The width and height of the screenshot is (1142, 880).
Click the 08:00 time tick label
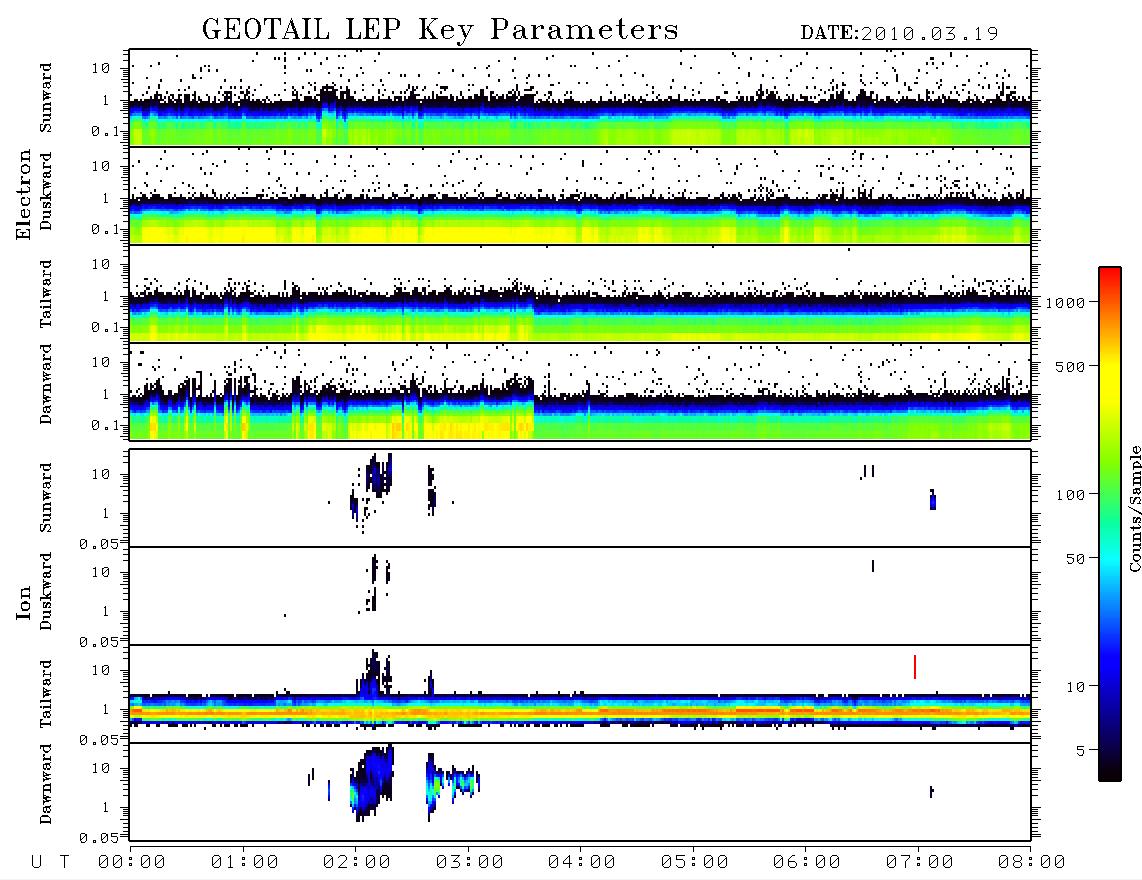[x=1032, y=863]
